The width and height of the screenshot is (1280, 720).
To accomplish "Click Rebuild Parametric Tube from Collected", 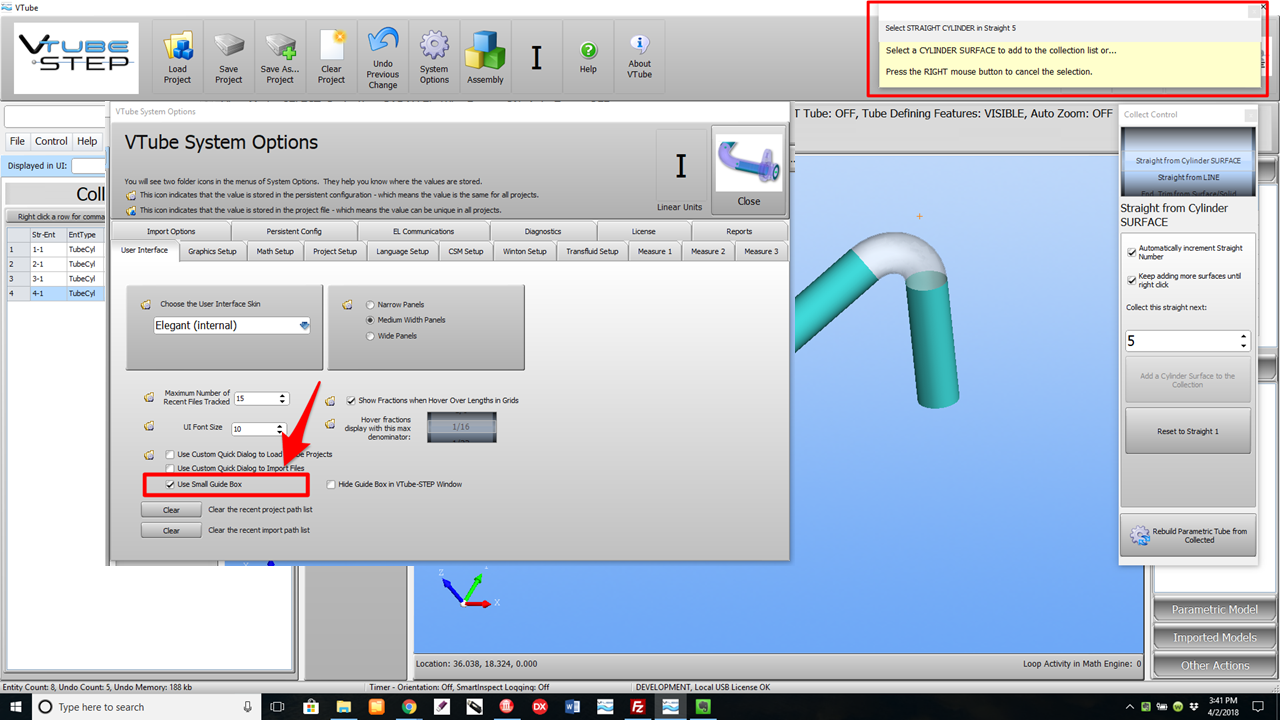I will tap(1188, 536).
